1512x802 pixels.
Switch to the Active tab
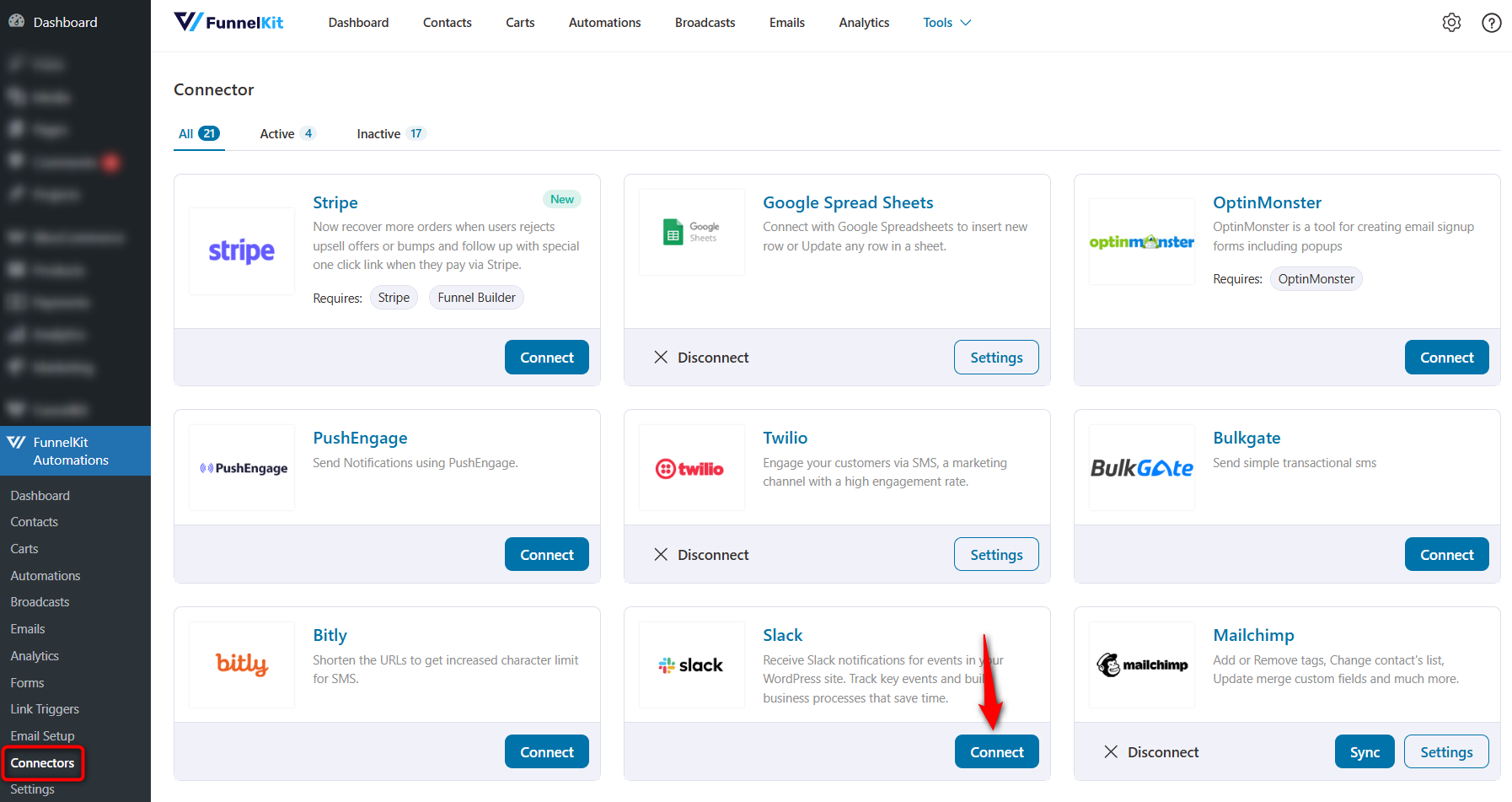click(x=277, y=133)
